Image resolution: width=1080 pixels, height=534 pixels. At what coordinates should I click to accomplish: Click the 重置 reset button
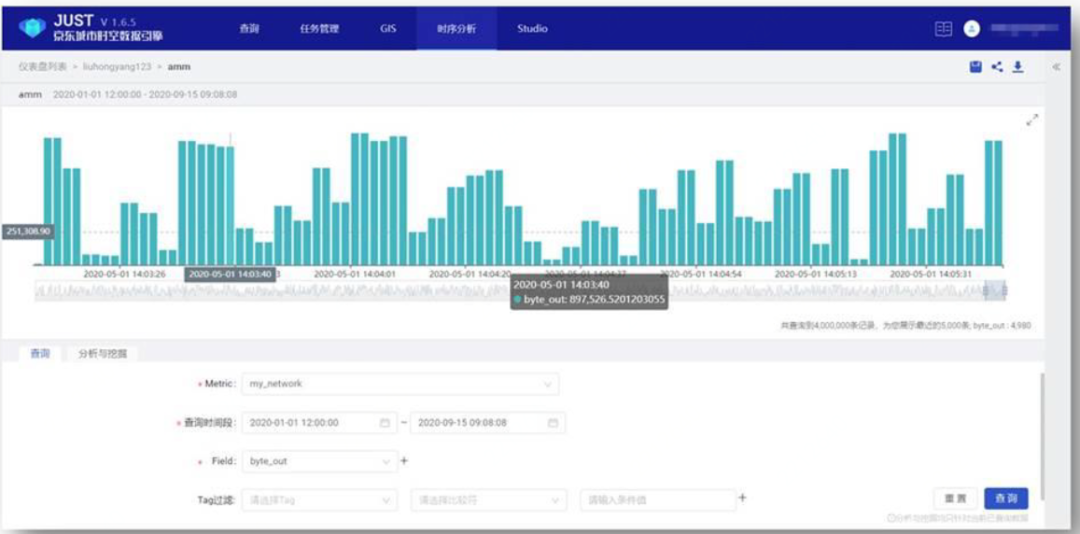click(955, 498)
